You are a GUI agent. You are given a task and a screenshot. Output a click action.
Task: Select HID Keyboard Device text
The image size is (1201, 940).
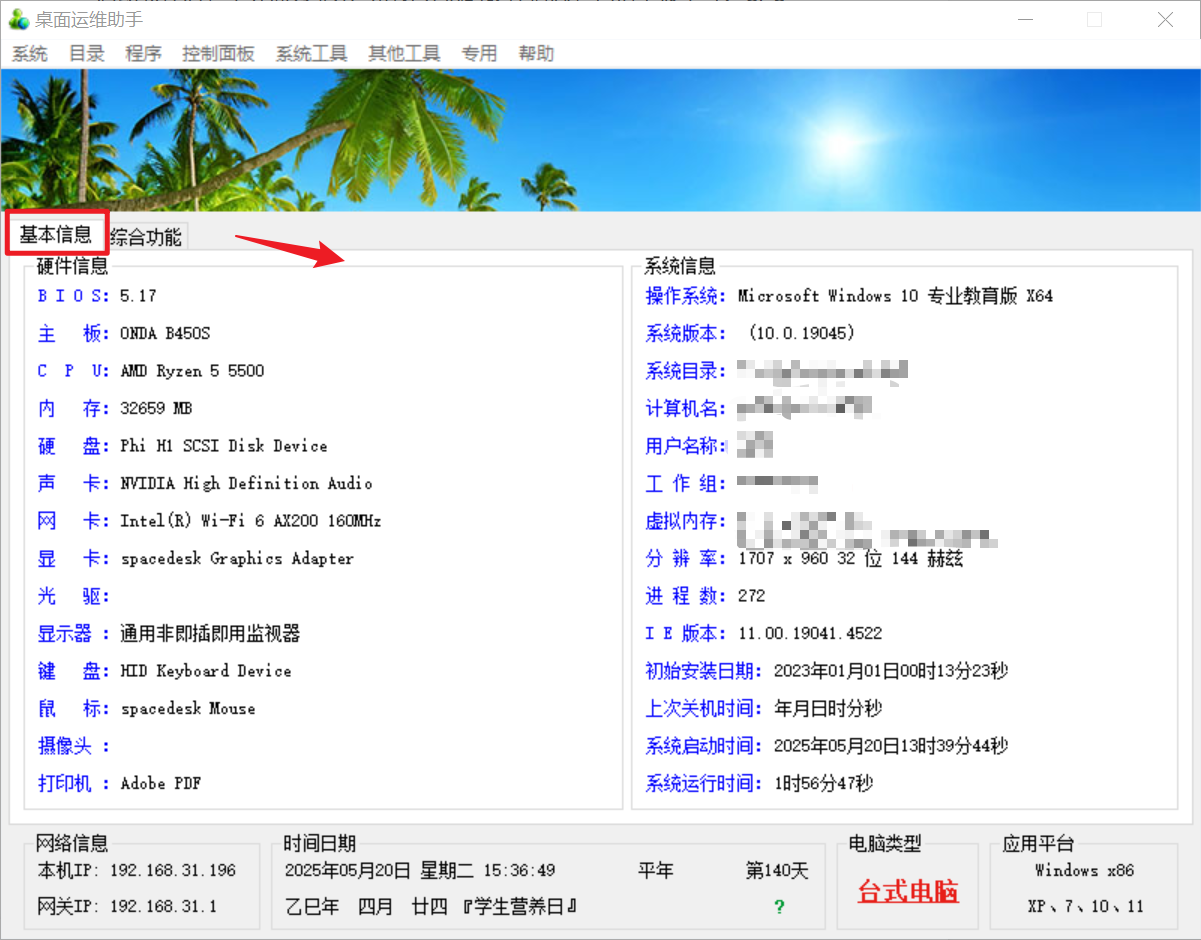[206, 671]
